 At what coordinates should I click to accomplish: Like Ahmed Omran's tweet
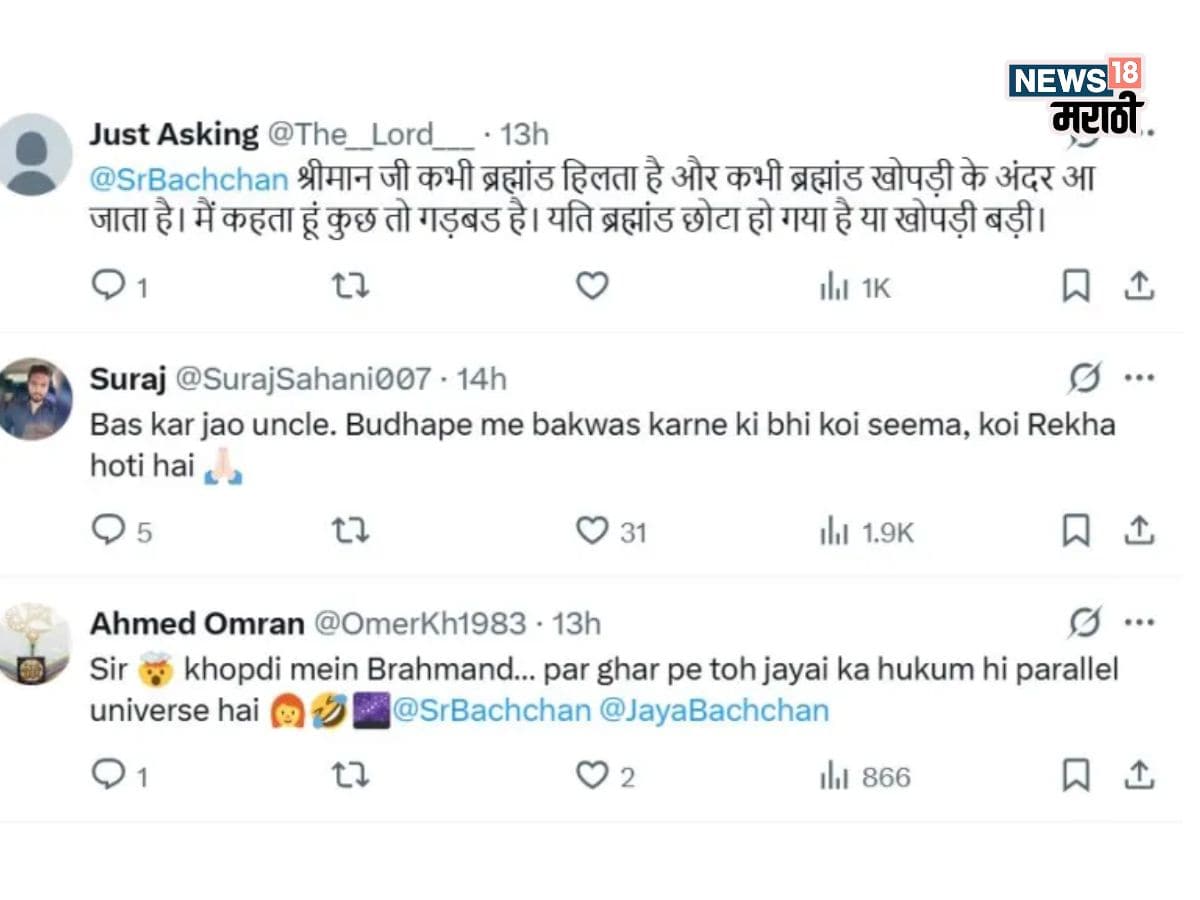592,775
